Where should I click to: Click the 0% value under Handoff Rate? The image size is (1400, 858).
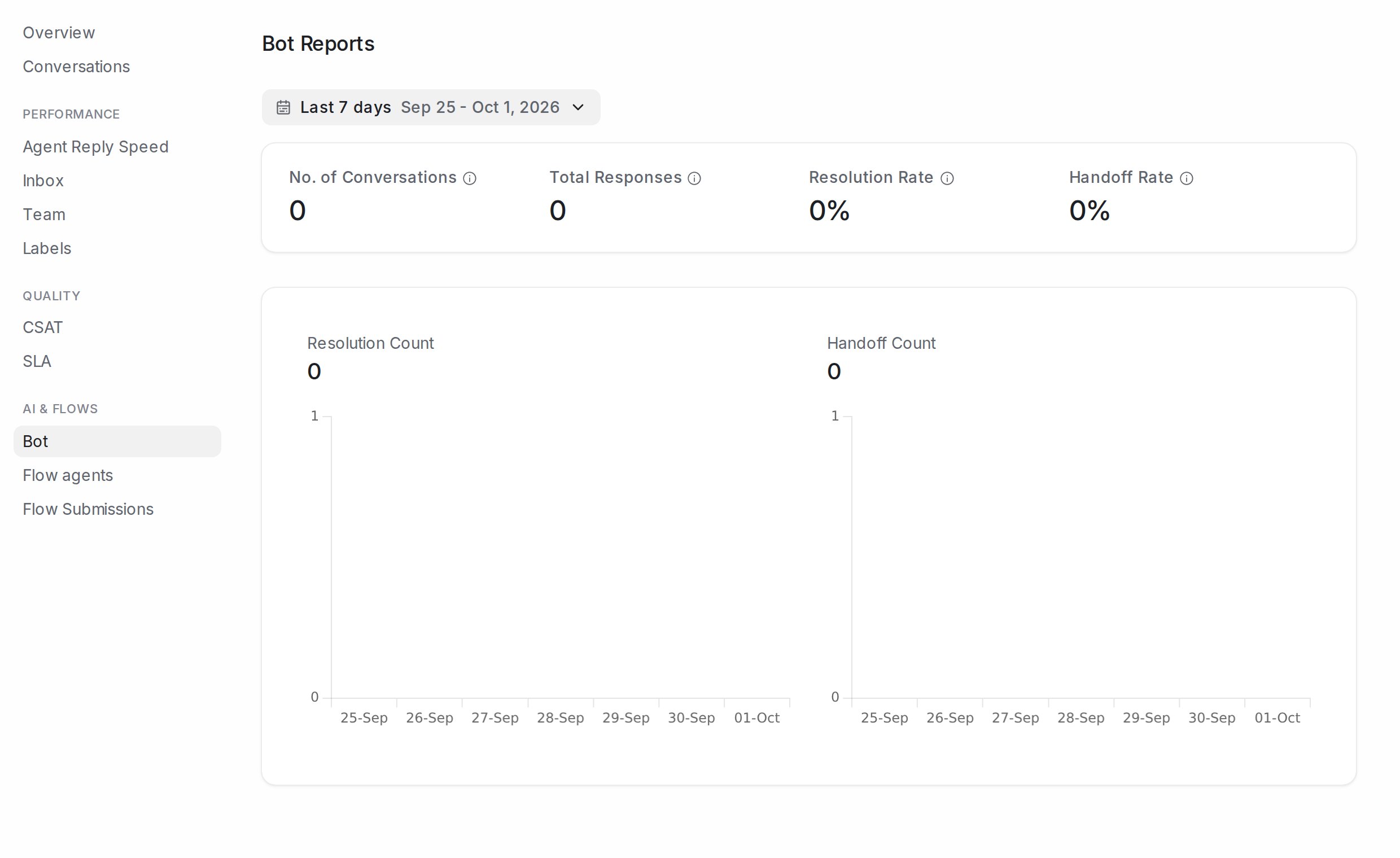pos(1090,211)
